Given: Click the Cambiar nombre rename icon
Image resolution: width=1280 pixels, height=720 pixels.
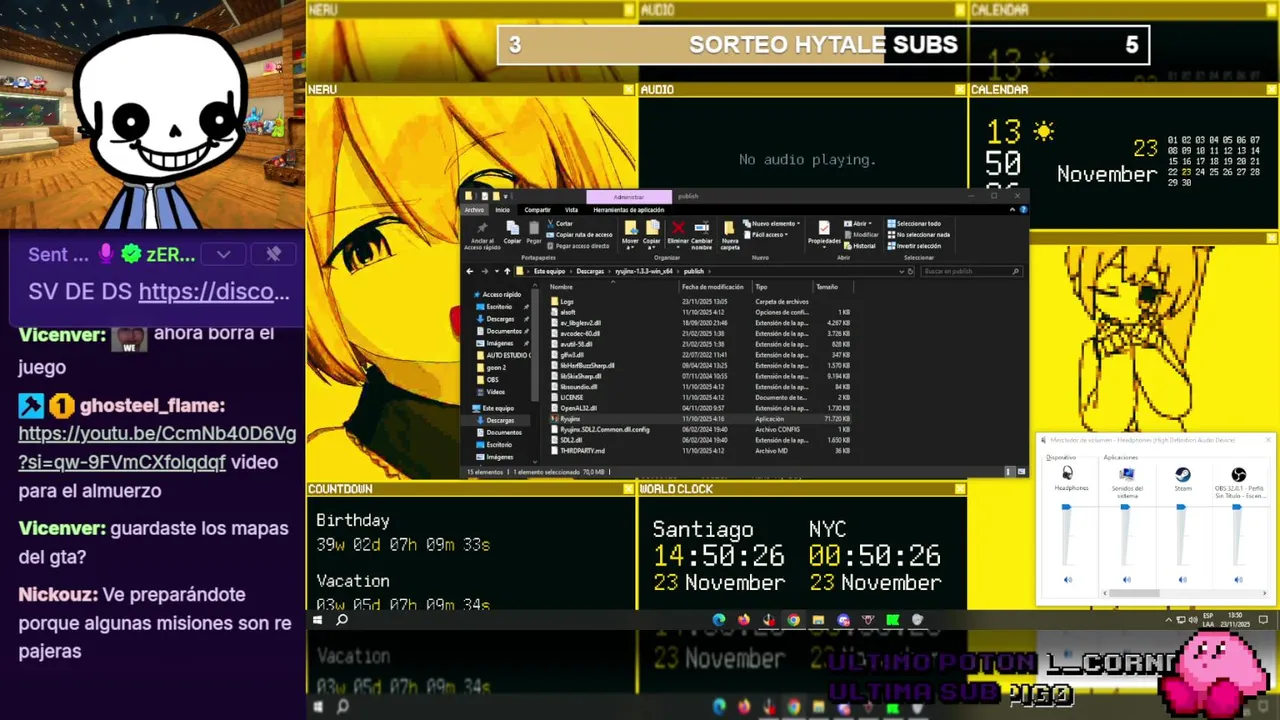Looking at the screenshot, I should click(702, 227).
